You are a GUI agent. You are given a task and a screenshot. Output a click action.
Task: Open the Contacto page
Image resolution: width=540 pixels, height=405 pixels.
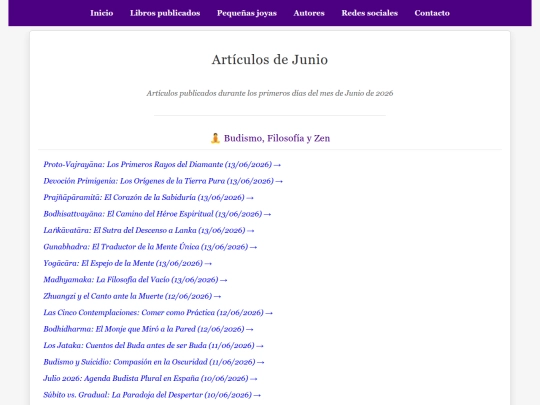pos(432,13)
